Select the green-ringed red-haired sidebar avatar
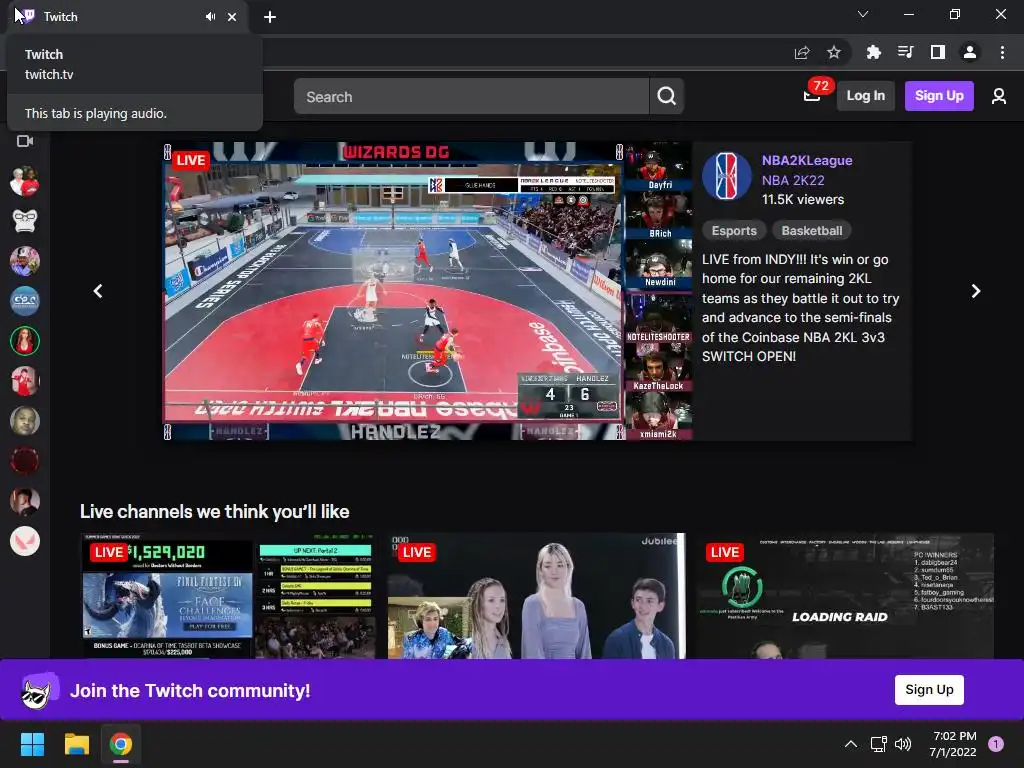Screen dimensions: 1024x768 pyautogui.click(x=25, y=341)
